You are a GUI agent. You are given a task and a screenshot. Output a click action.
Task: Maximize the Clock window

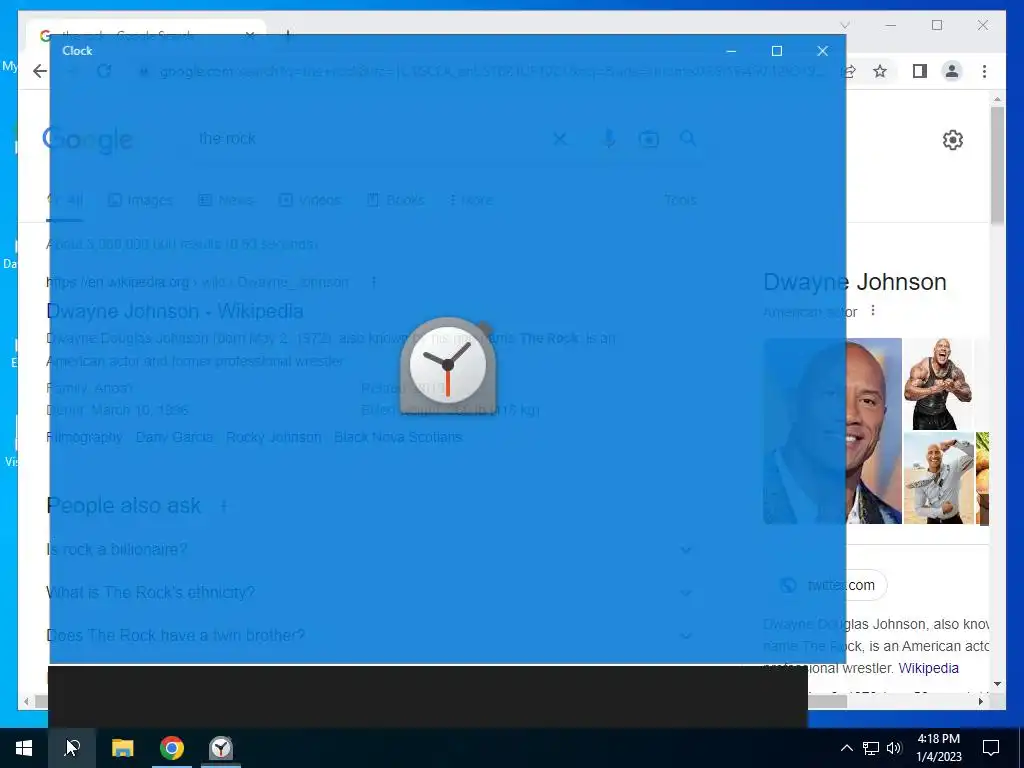click(776, 51)
